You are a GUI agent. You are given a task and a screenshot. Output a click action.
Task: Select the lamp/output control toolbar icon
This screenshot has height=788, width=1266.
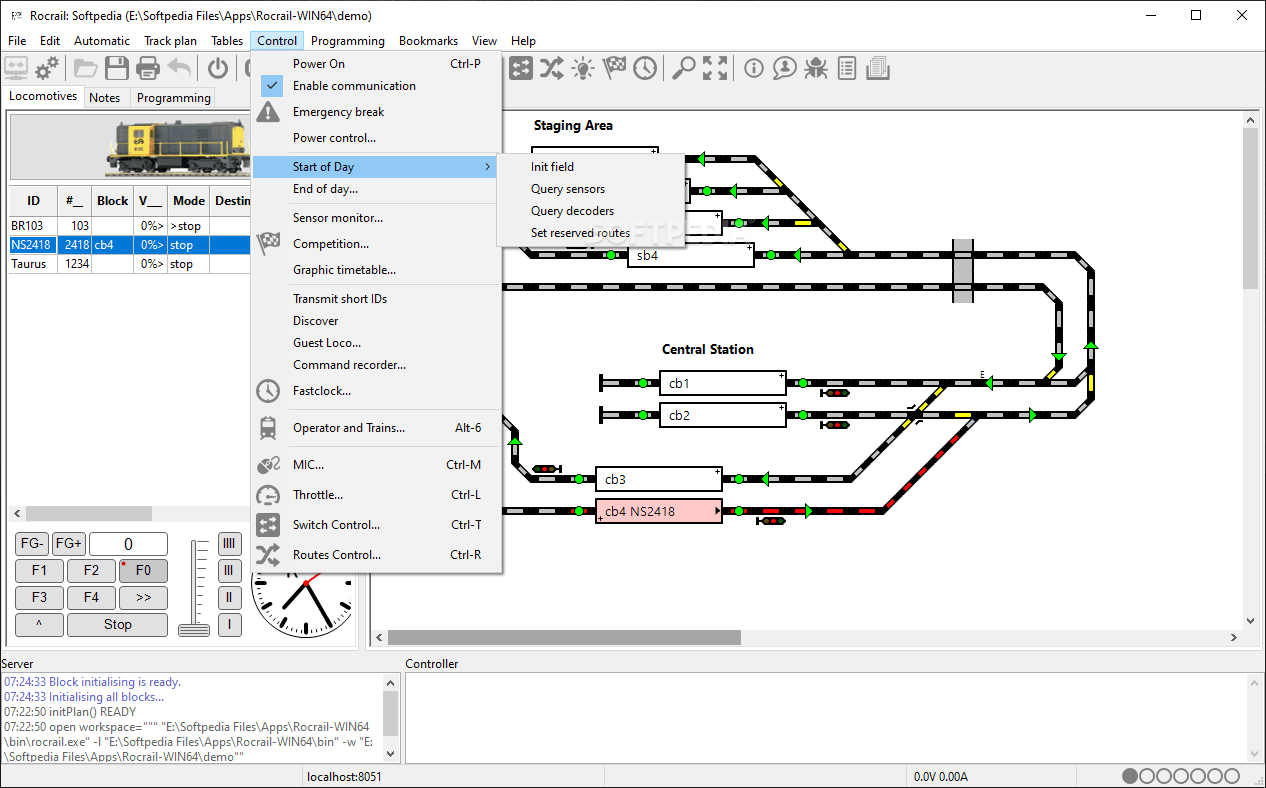pos(582,68)
